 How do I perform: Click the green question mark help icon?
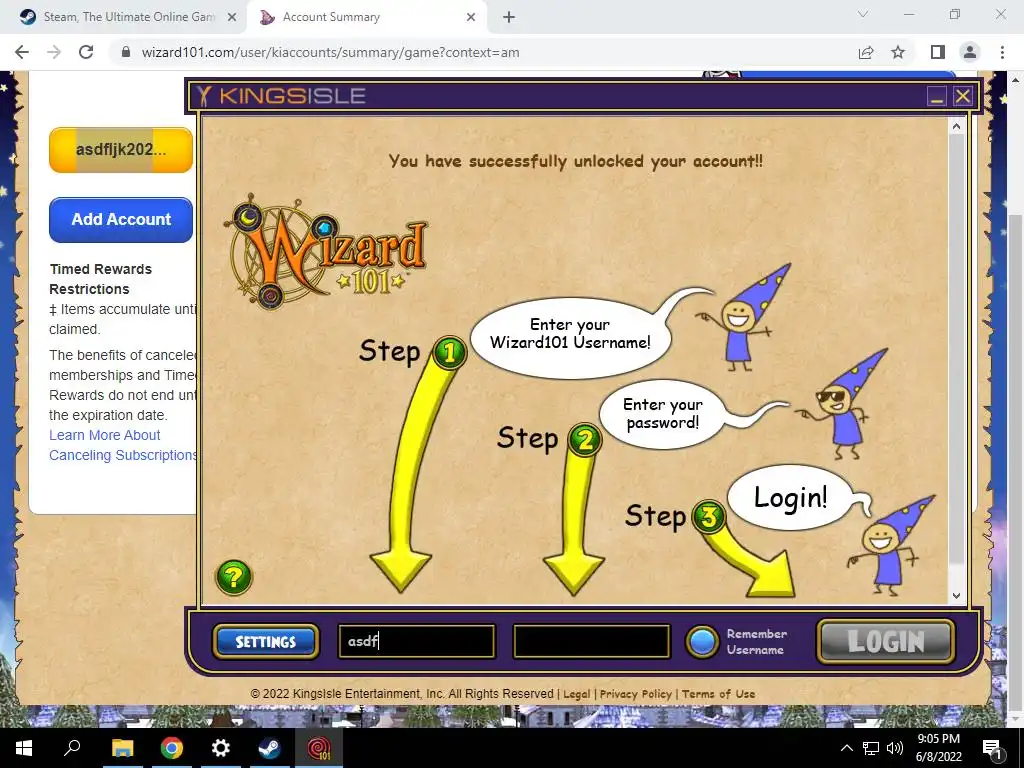[234, 577]
